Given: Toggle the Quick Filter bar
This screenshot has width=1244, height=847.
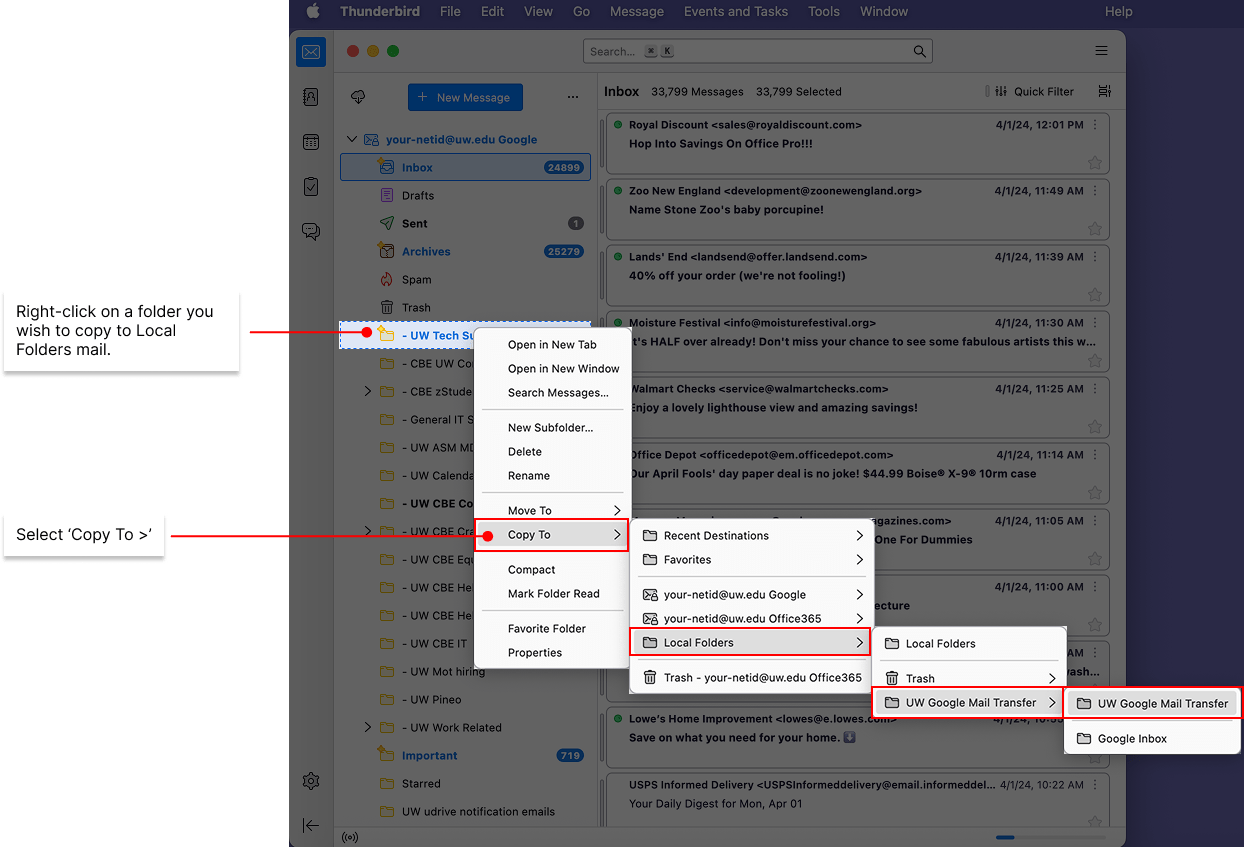Looking at the screenshot, I should click(x=1030, y=91).
